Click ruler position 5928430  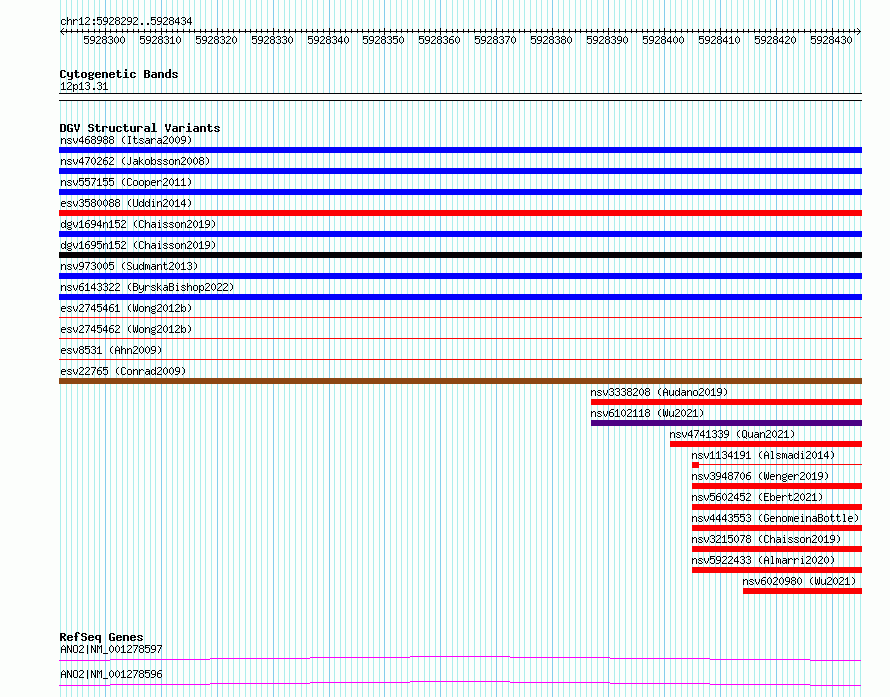pyautogui.click(x=832, y=40)
